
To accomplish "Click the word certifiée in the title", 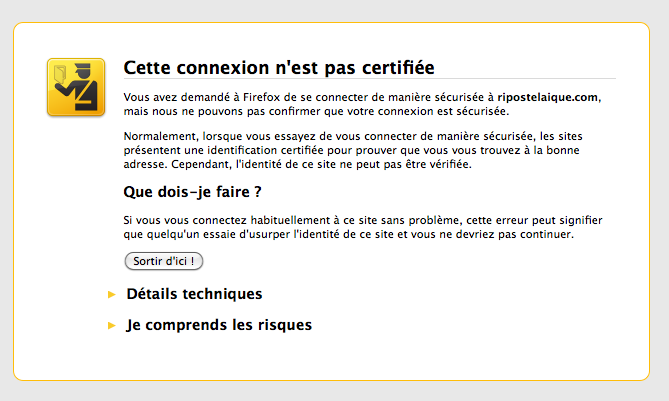I will click(x=398, y=68).
